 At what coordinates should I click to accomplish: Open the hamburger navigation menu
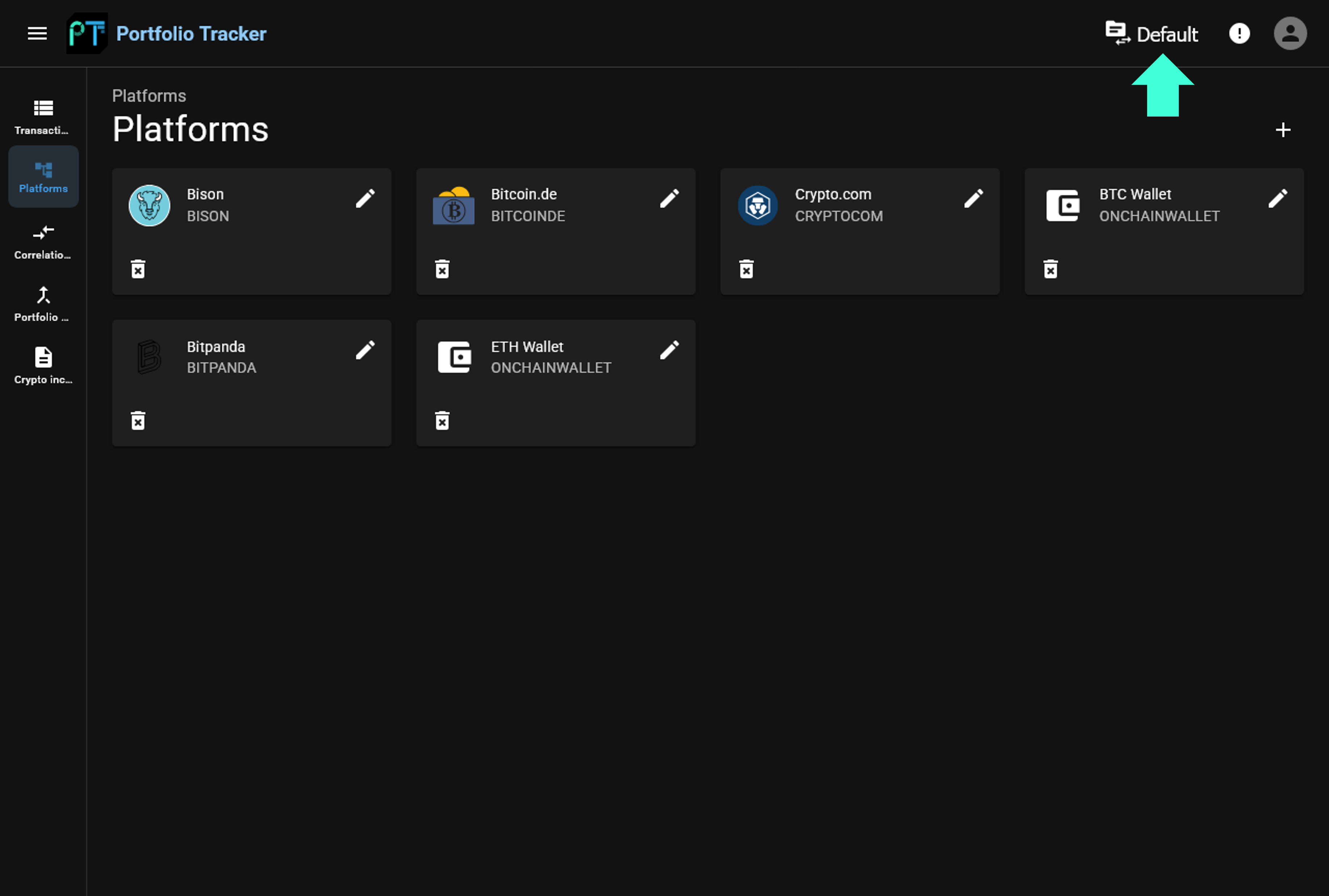(x=37, y=34)
